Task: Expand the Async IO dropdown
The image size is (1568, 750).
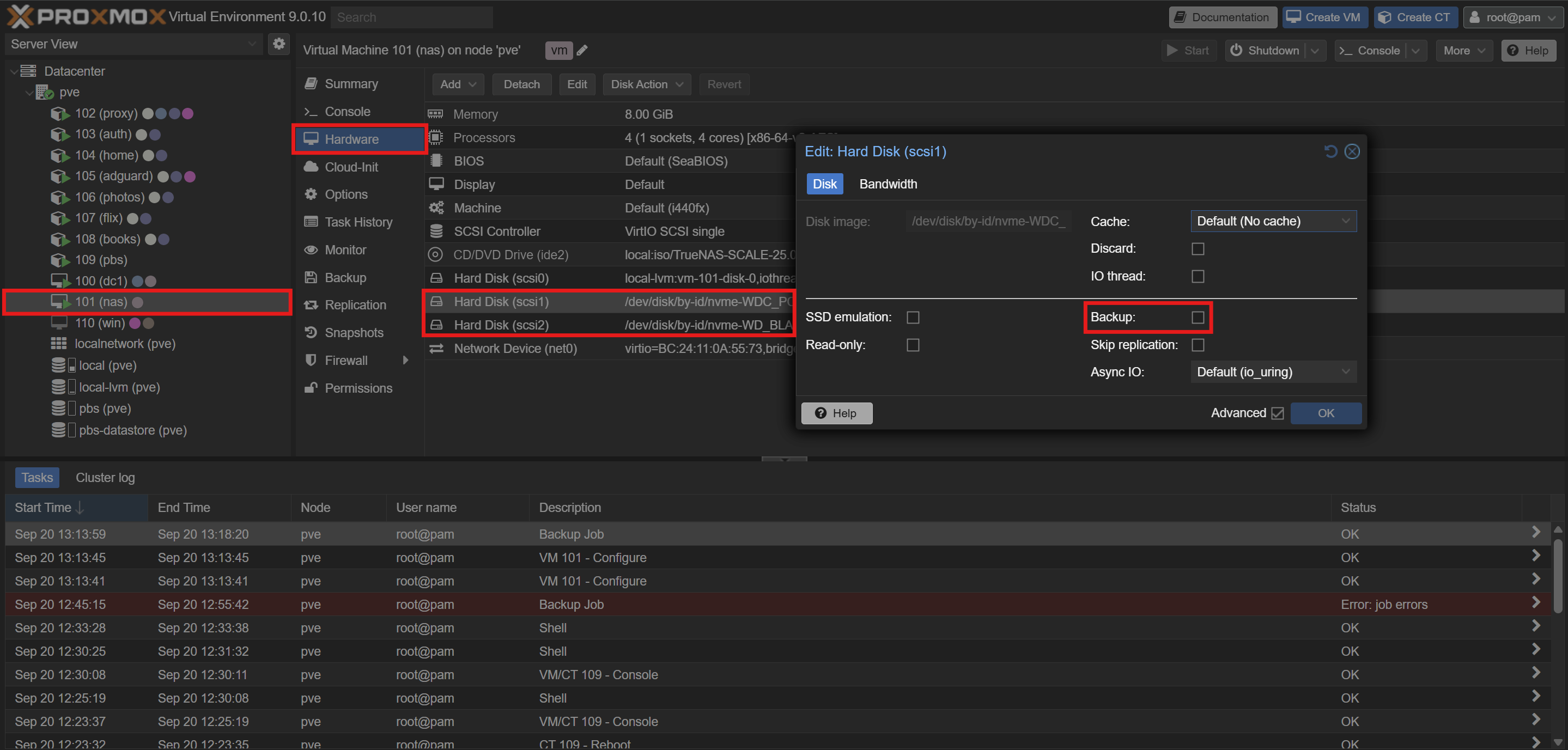Action: [x=1273, y=371]
